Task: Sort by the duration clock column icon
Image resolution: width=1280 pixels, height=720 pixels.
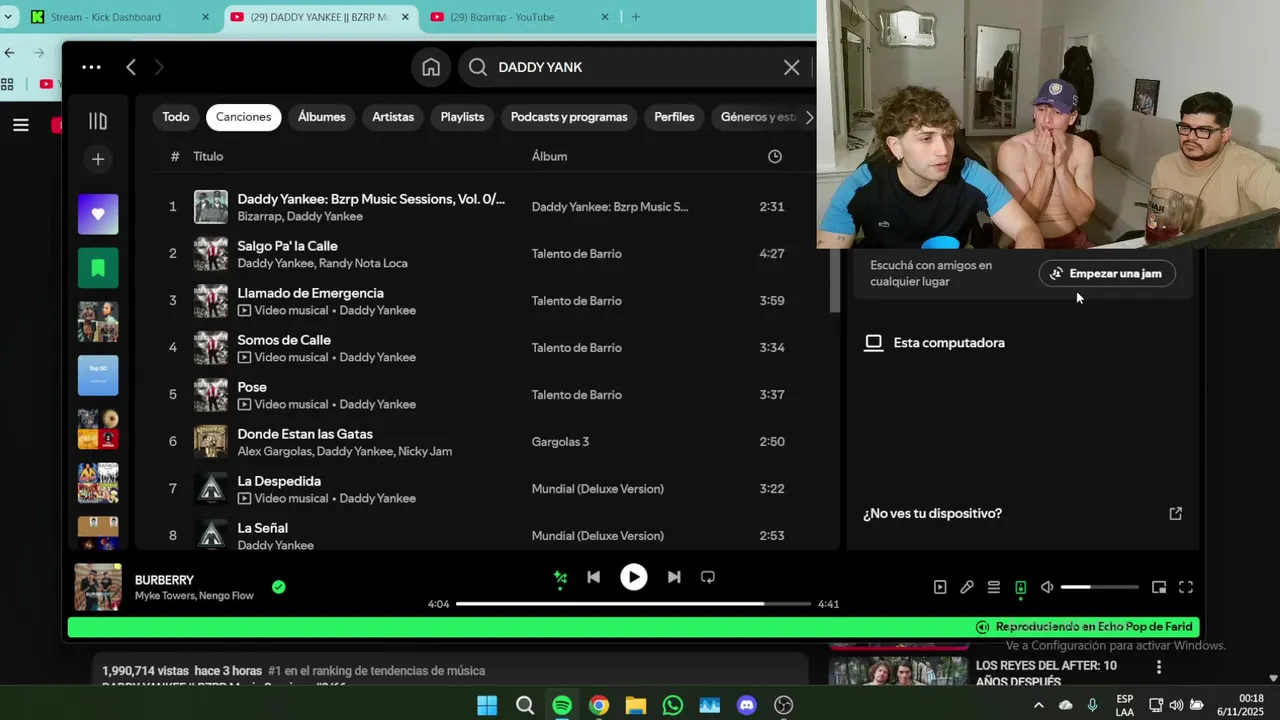Action: [775, 156]
